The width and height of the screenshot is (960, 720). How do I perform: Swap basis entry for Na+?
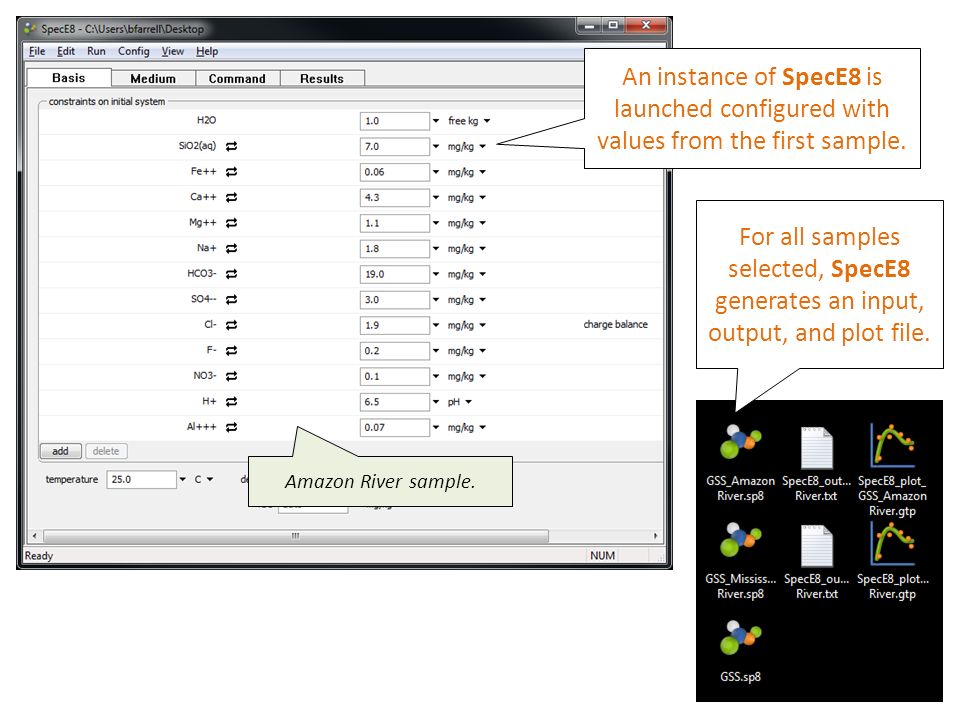pyautogui.click(x=231, y=249)
